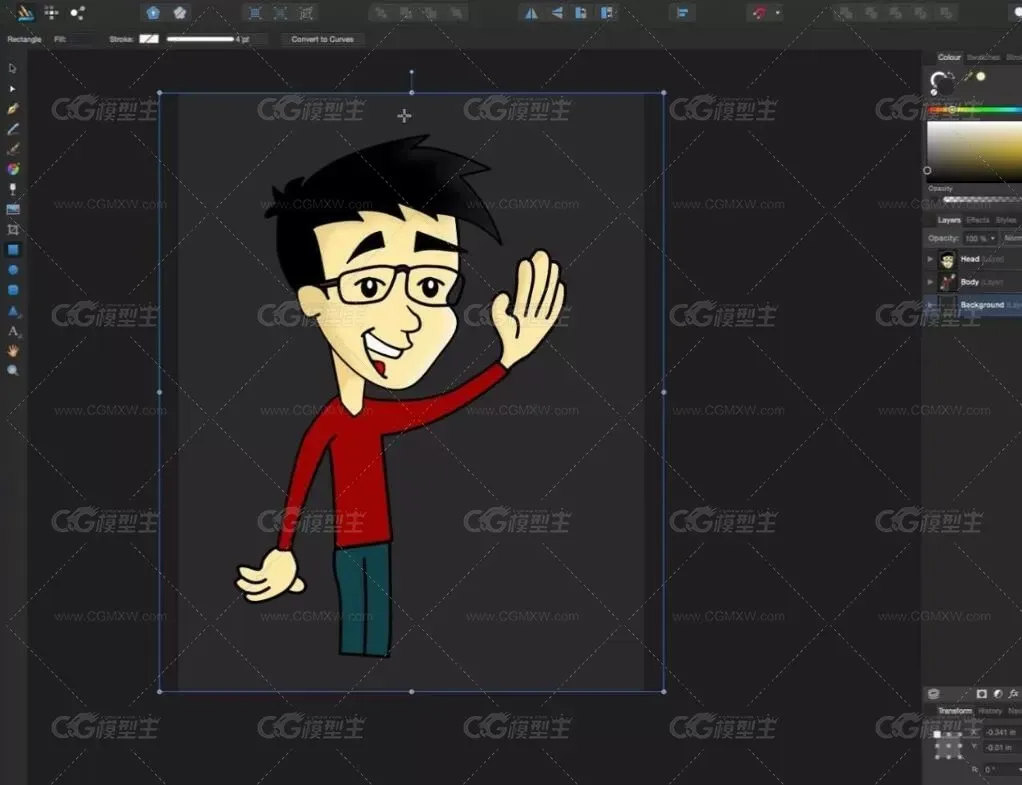Select the Vector Brush tool
Image resolution: width=1022 pixels, height=785 pixels.
tap(12, 149)
